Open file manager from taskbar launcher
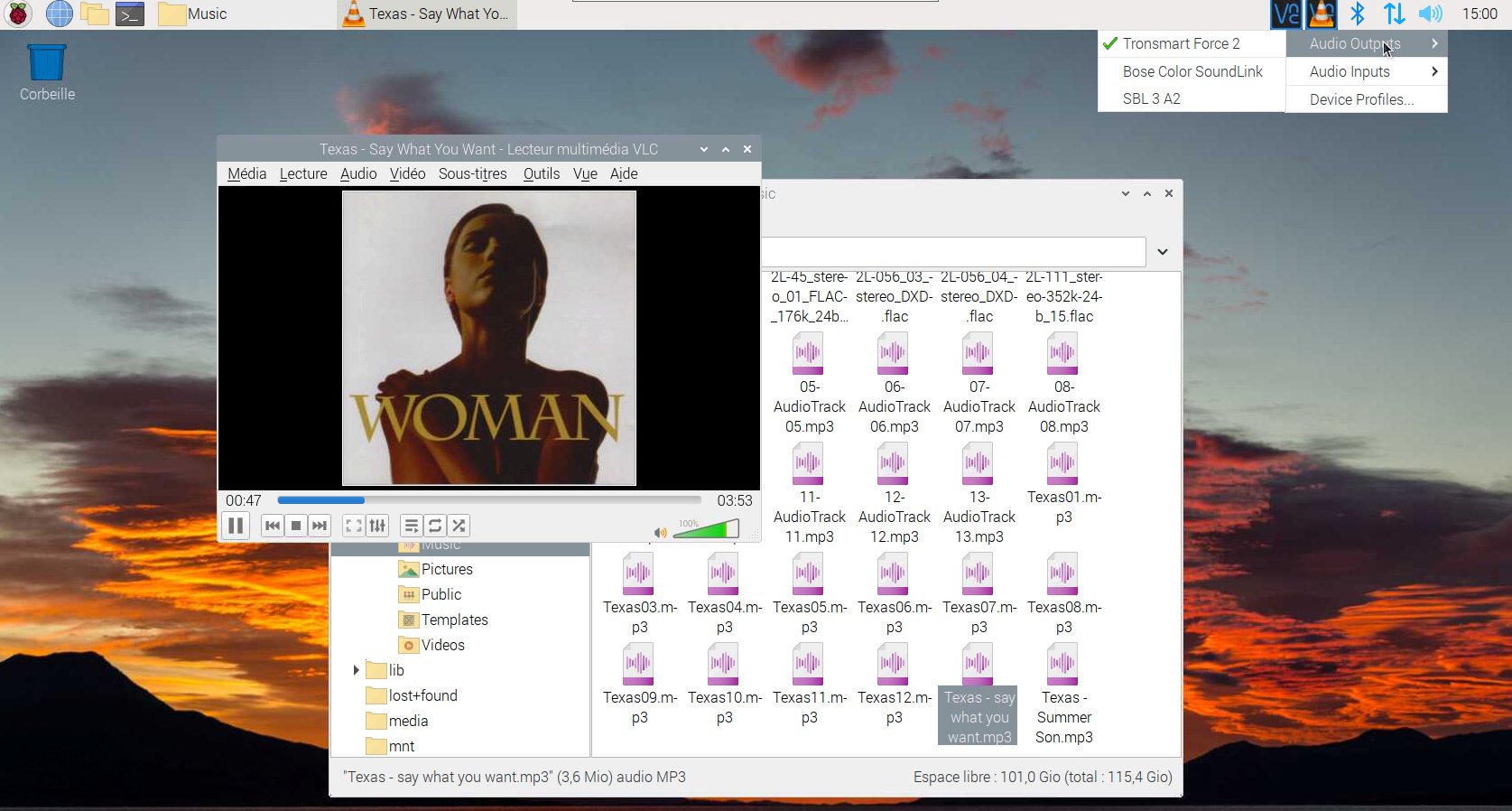The width and height of the screenshot is (1512, 811). [x=94, y=14]
